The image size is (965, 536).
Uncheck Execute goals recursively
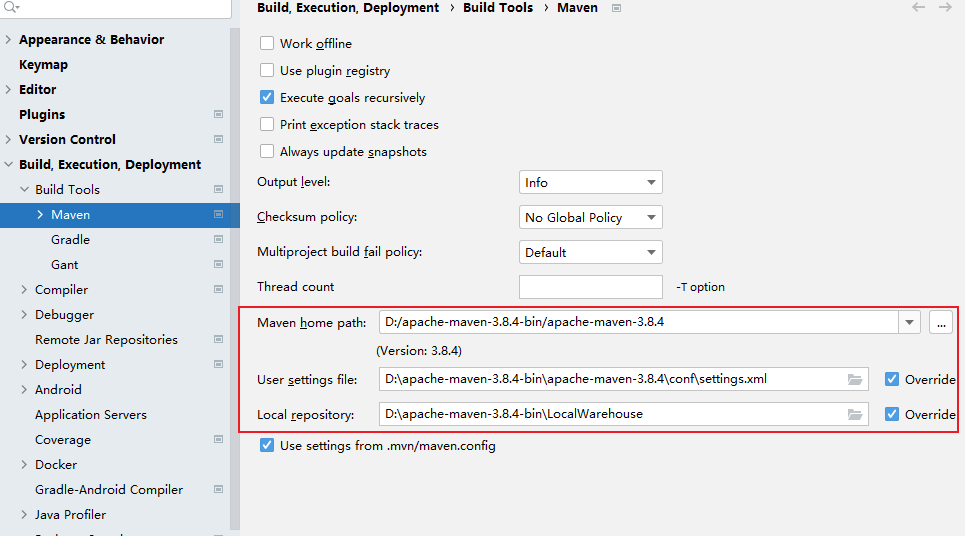tap(267, 98)
